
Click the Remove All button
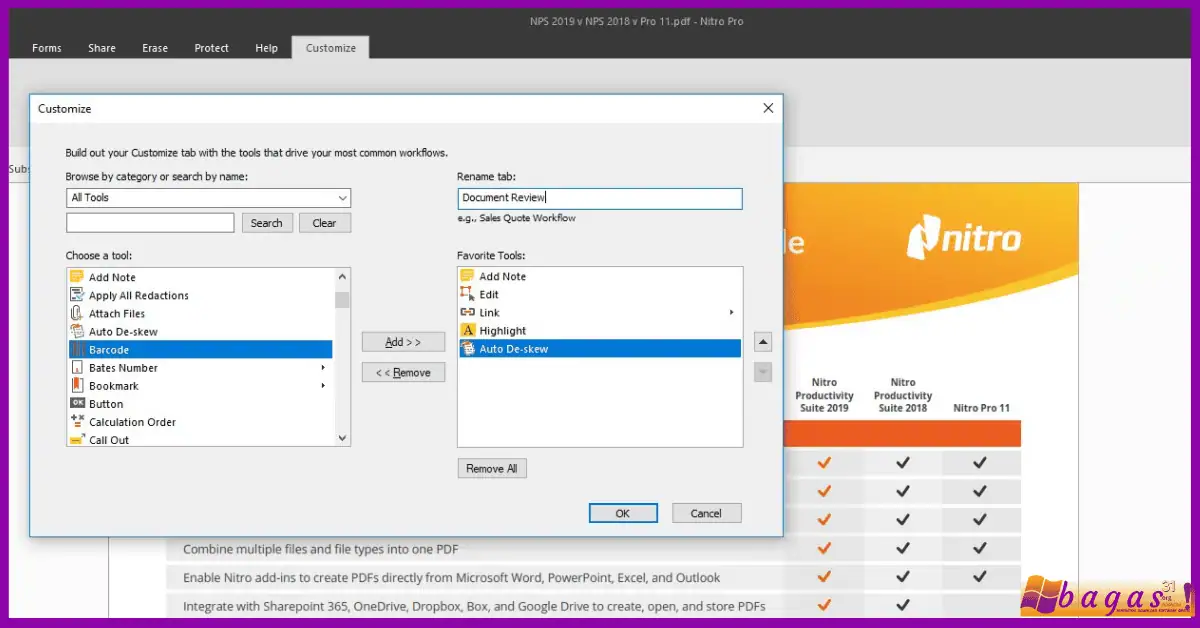pos(491,468)
